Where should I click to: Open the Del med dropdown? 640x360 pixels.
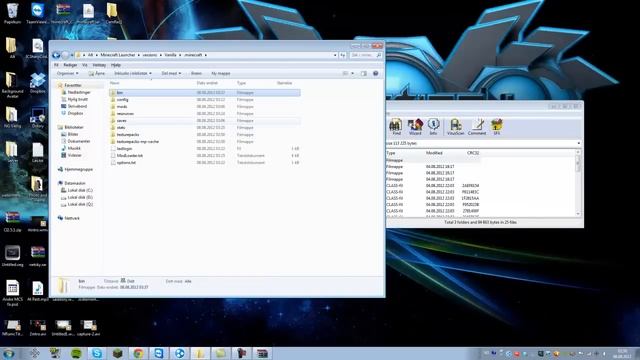[x=171, y=73]
